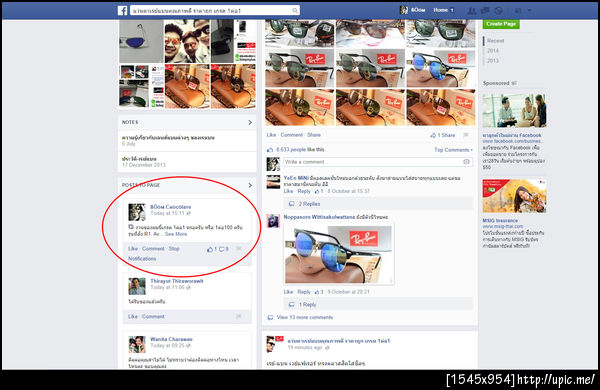Click Comment on Thirayut's post
600x390 pixels.
point(153,317)
